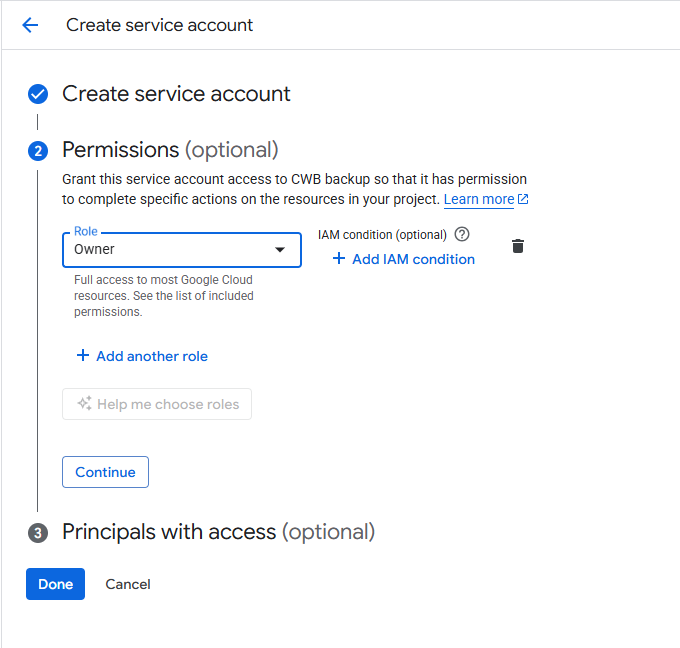
Task: Click the plus icon beside Add another role
Action: point(83,356)
